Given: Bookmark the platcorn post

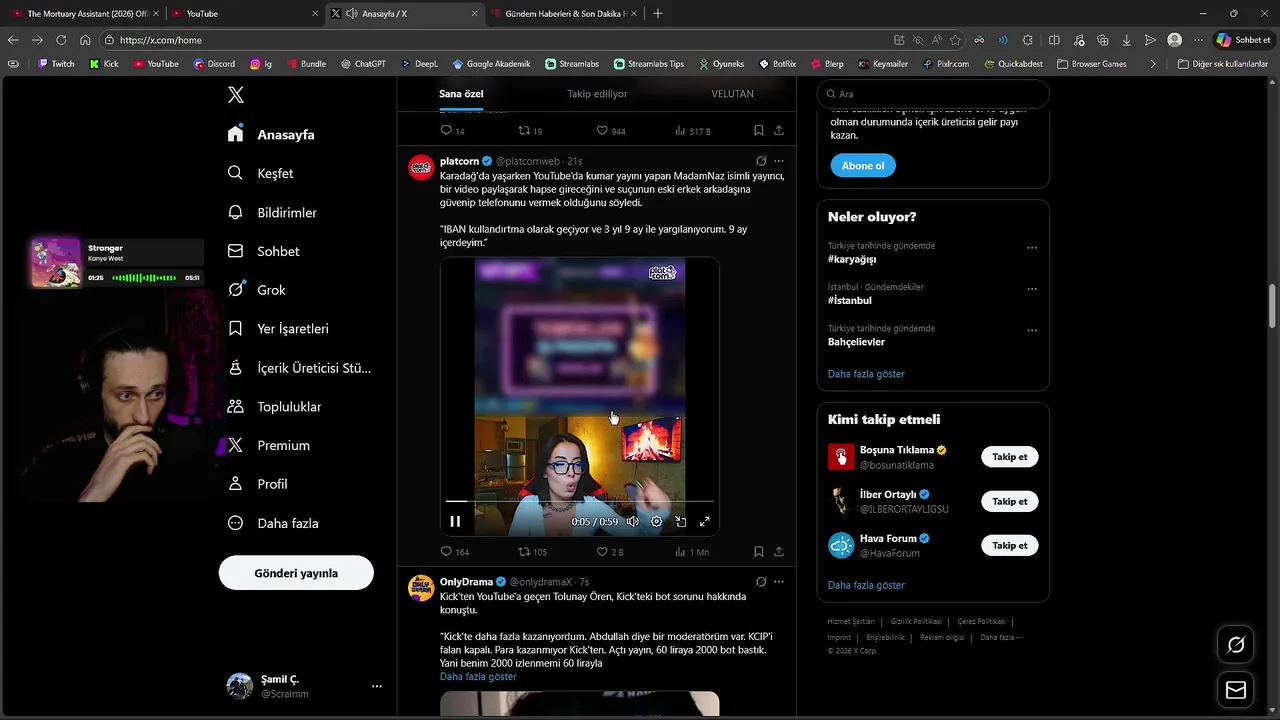Looking at the screenshot, I should (759, 552).
